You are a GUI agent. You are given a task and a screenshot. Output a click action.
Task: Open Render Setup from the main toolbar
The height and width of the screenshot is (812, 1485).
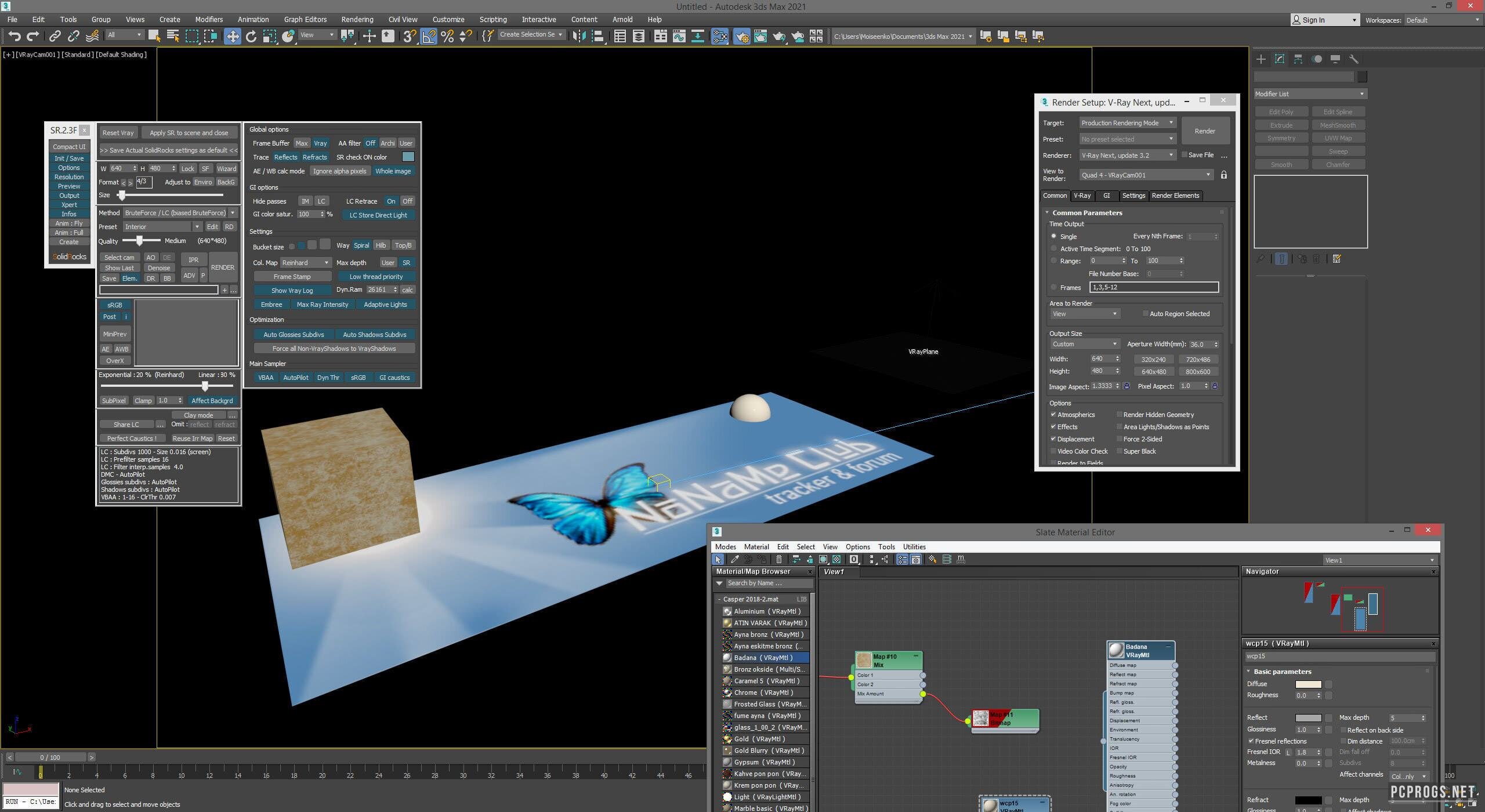tap(741, 36)
